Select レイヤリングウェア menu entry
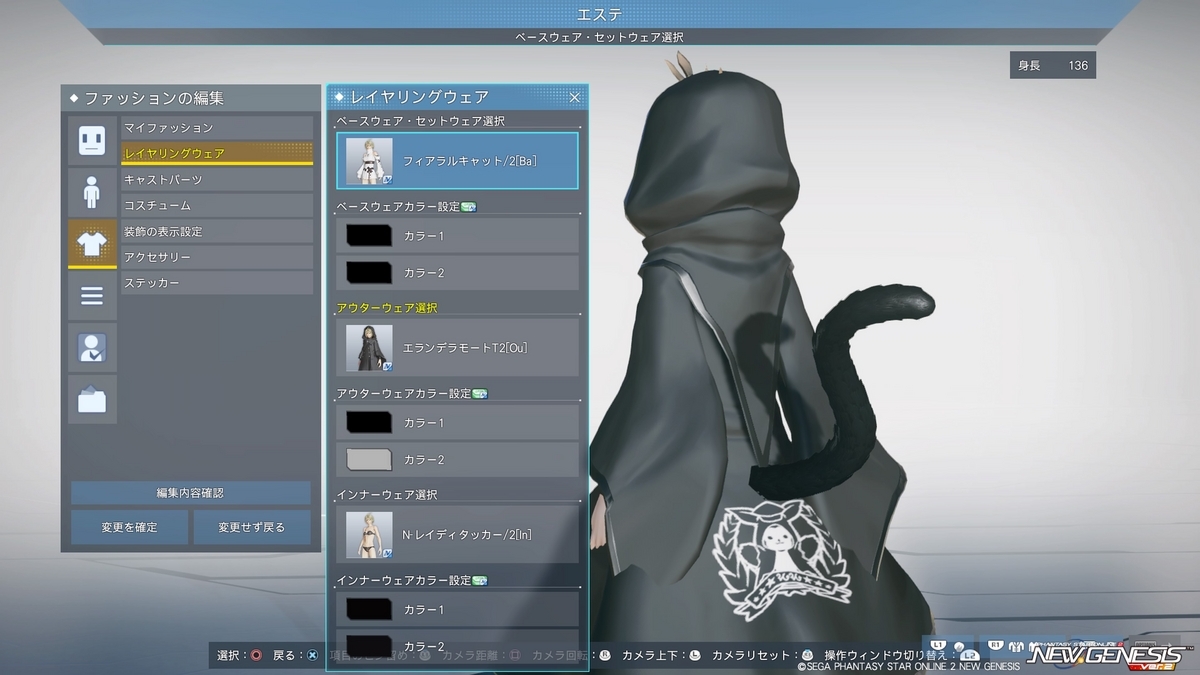 click(217, 153)
